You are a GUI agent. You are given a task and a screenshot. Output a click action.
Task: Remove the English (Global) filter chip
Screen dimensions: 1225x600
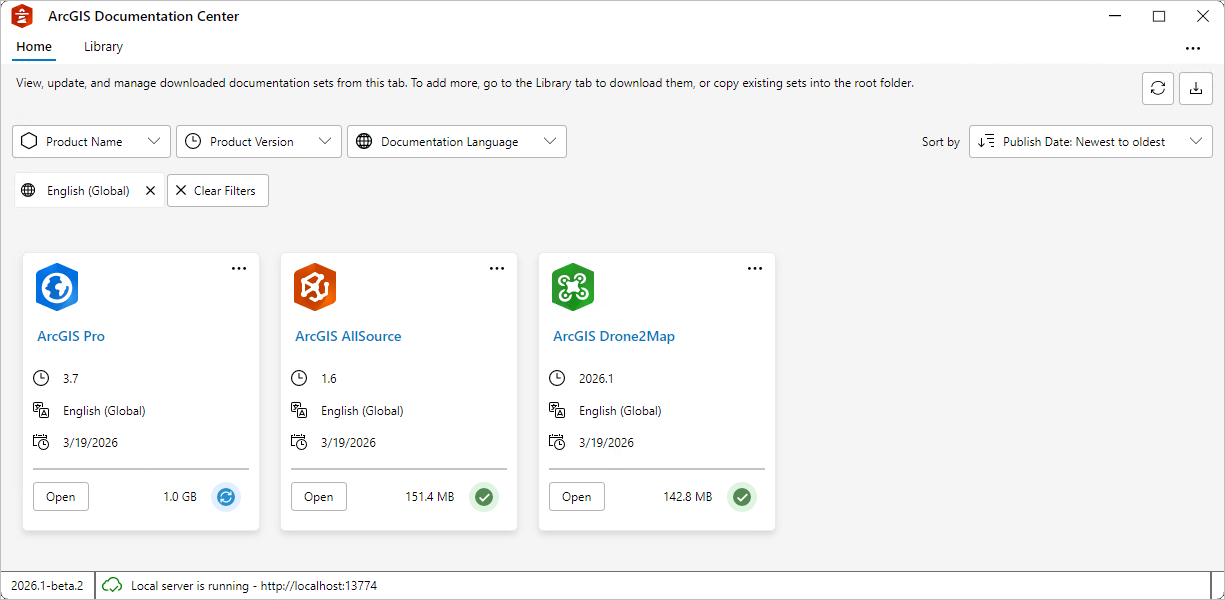coord(151,190)
